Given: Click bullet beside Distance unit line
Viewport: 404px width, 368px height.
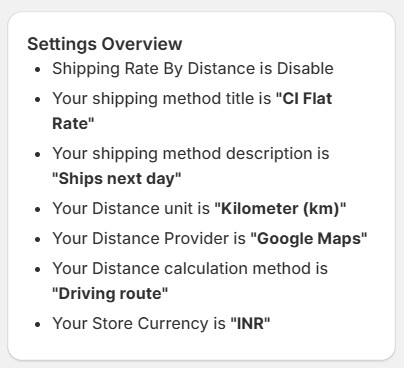Looking at the screenshot, I should click(38, 210).
